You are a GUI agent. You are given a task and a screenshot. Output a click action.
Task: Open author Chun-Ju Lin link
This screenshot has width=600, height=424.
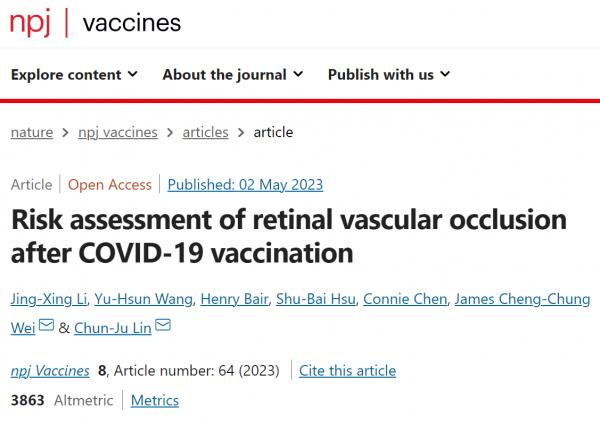coord(112,326)
